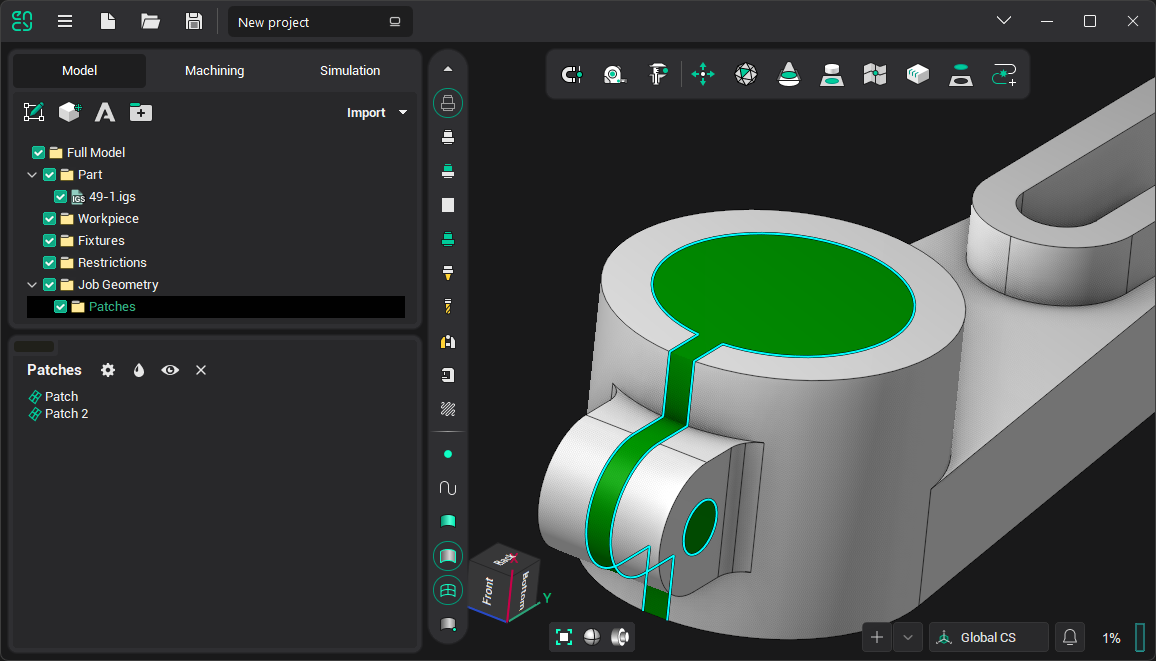Viewport: 1156px width, 661px height.
Task: Uncheck the Workpiece checkbox
Action: [x=50, y=219]
